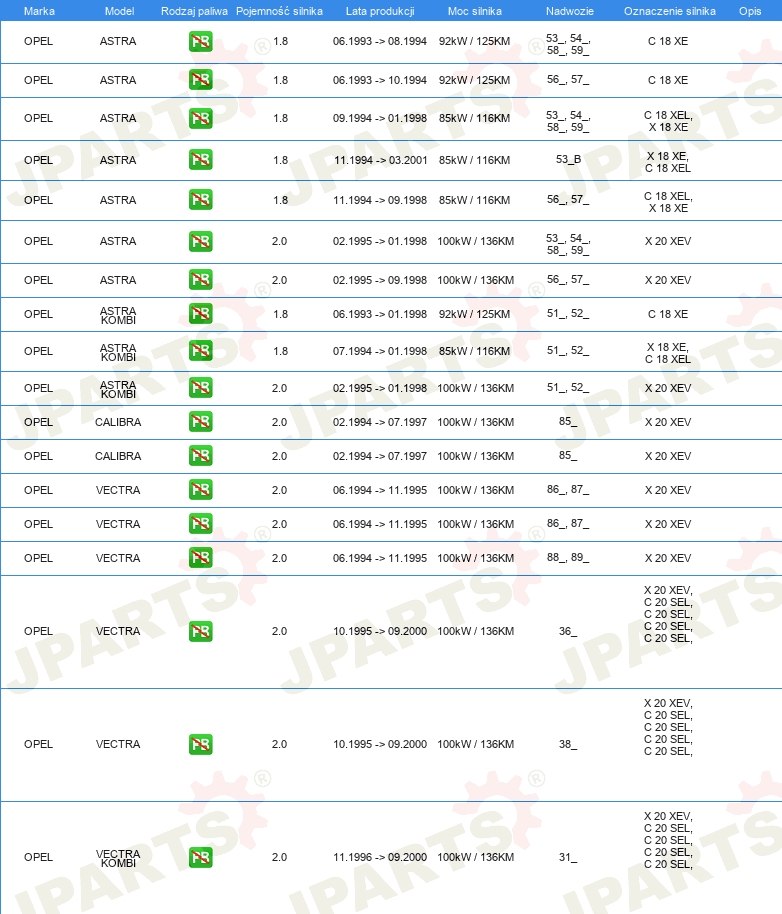This screenshot has width=782, height=914.
Task: Click engine code C 18 XE in Astra Kombi row
Action: point(668,314)
